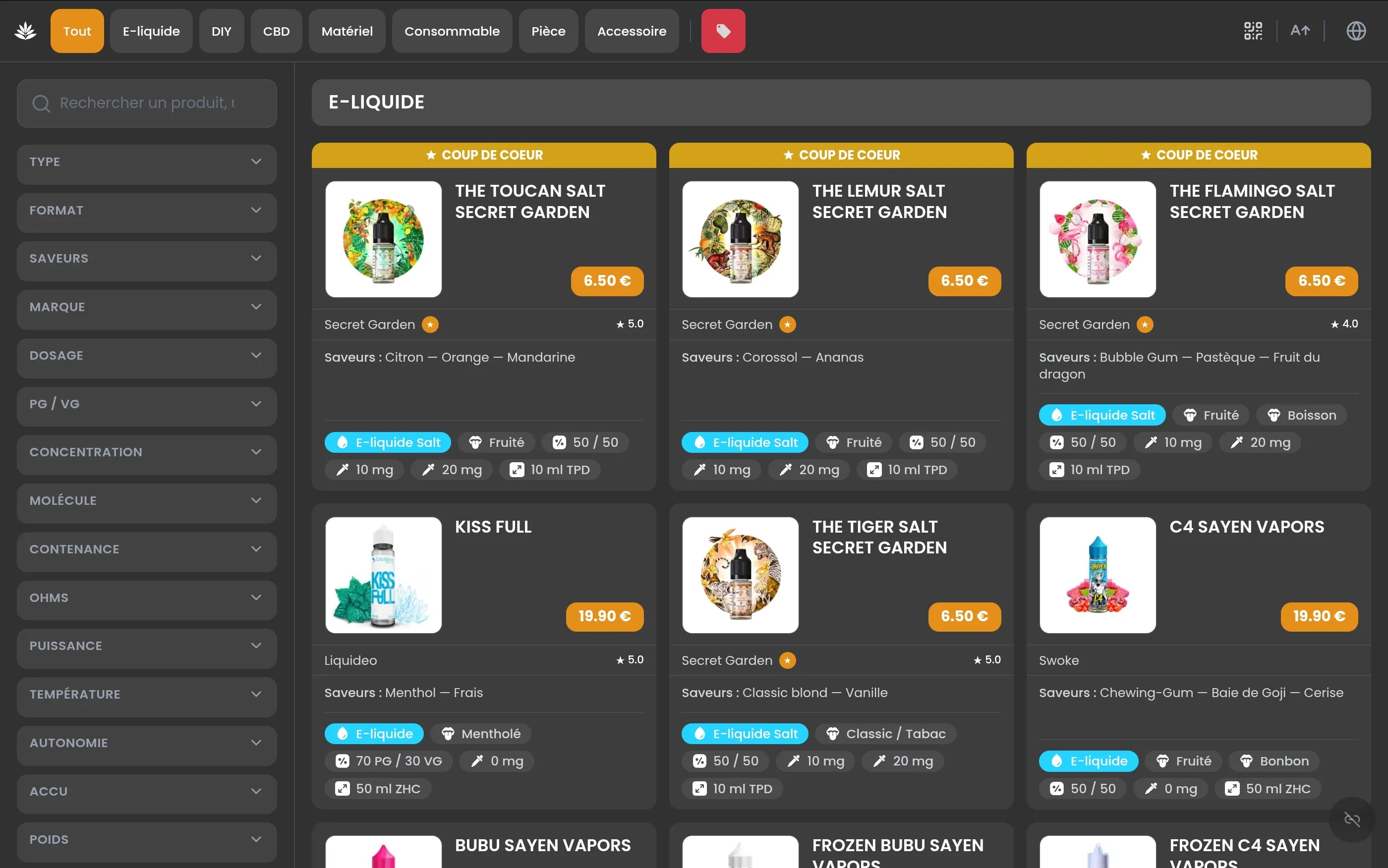This screenshot has width=1388, height=868.
Task: Switch to the Consommable category tab
Action: click(x=452, y=31)
